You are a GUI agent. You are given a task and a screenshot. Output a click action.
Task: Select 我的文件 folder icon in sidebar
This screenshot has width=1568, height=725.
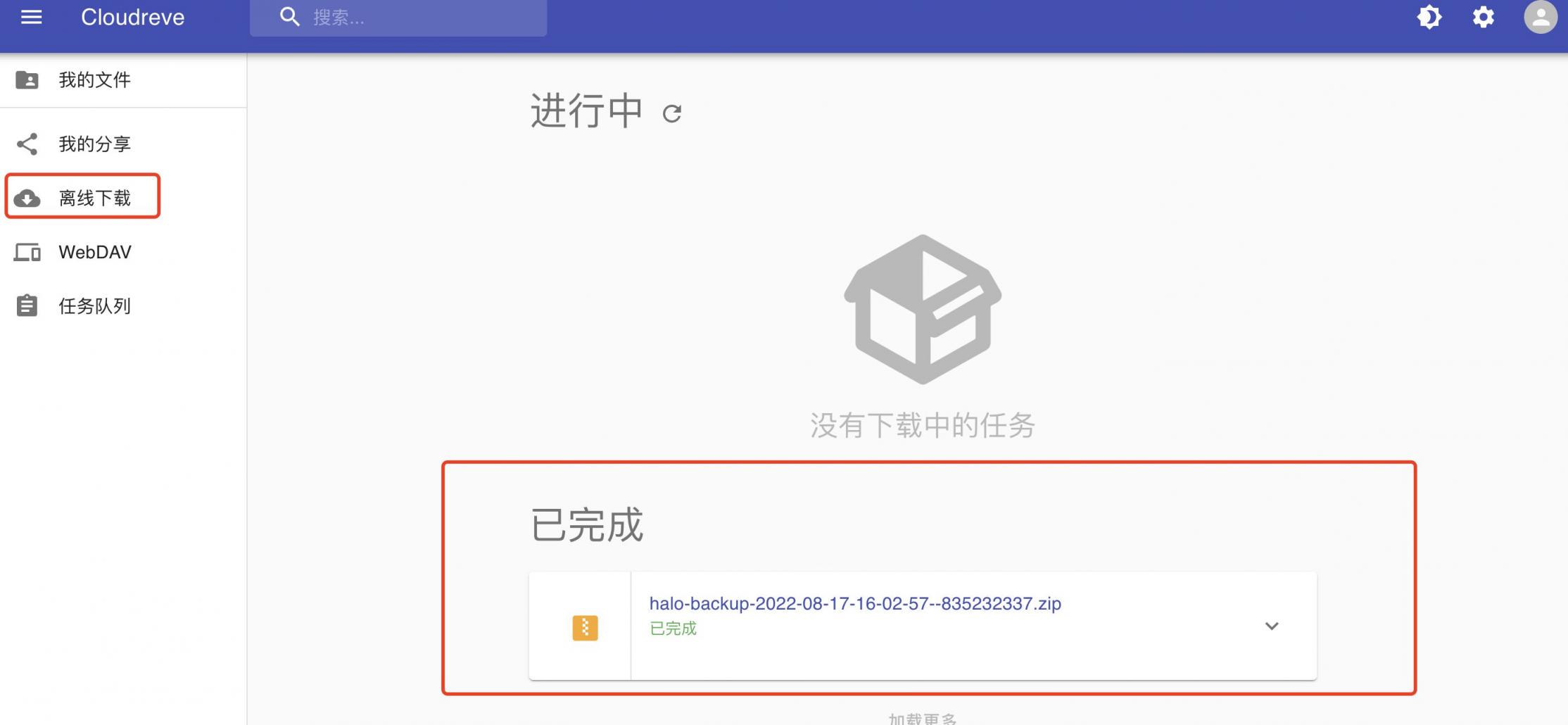click(27, 80)
